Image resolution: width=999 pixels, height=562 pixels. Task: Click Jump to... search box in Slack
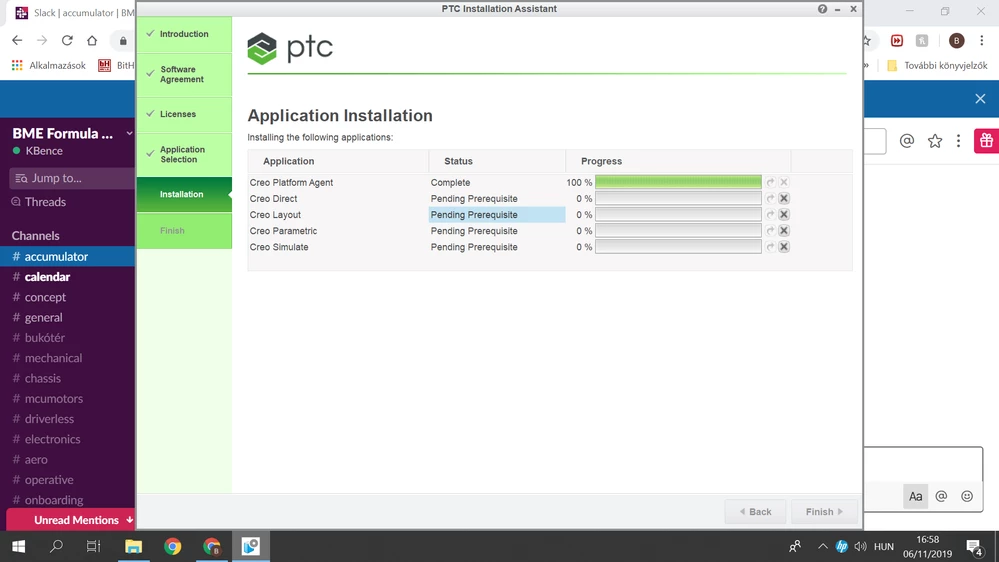(71, 178)
